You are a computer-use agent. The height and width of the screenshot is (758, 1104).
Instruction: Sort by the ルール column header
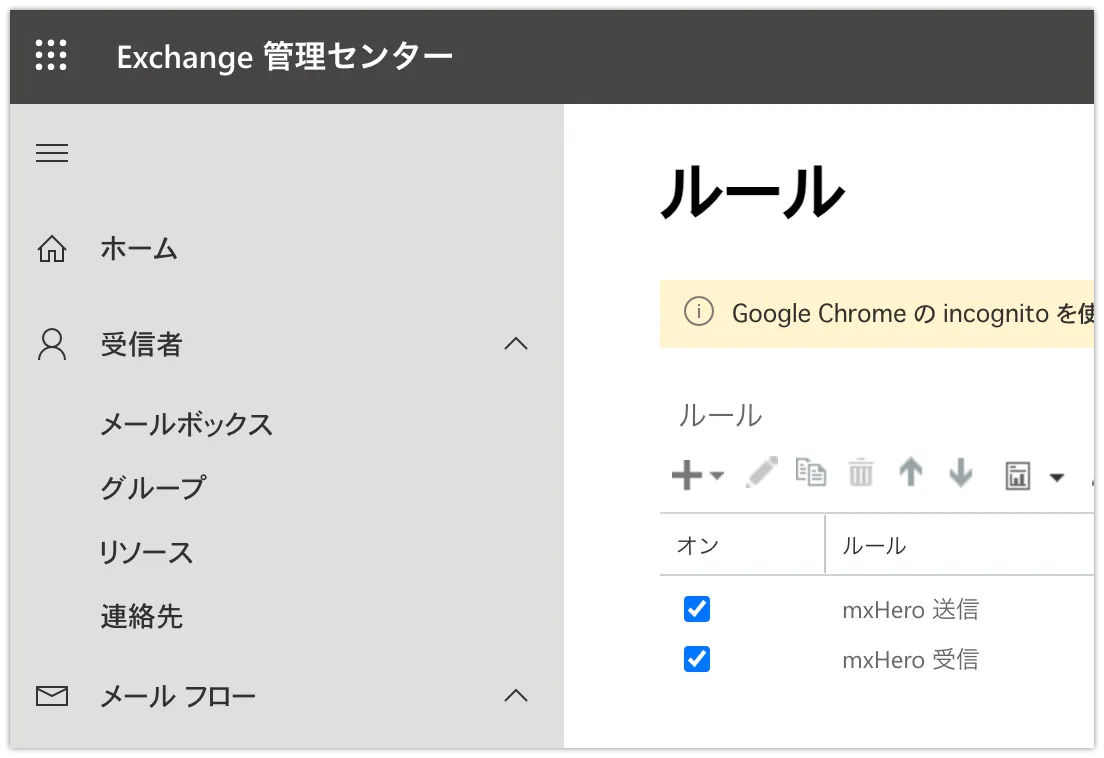[874, 545]
